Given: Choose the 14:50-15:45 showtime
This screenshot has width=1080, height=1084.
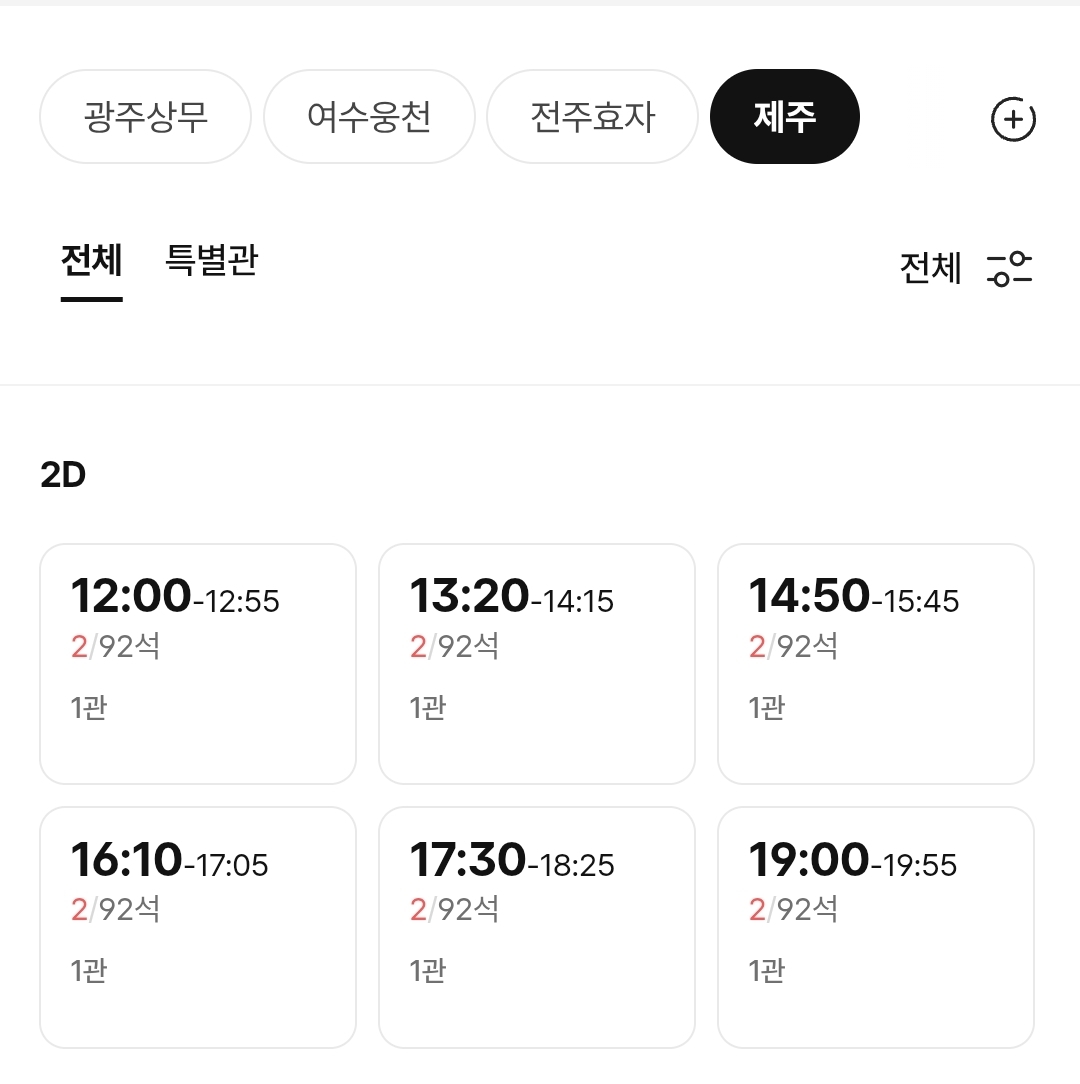Looking at the screenshot, I should (x=876, y=664).
